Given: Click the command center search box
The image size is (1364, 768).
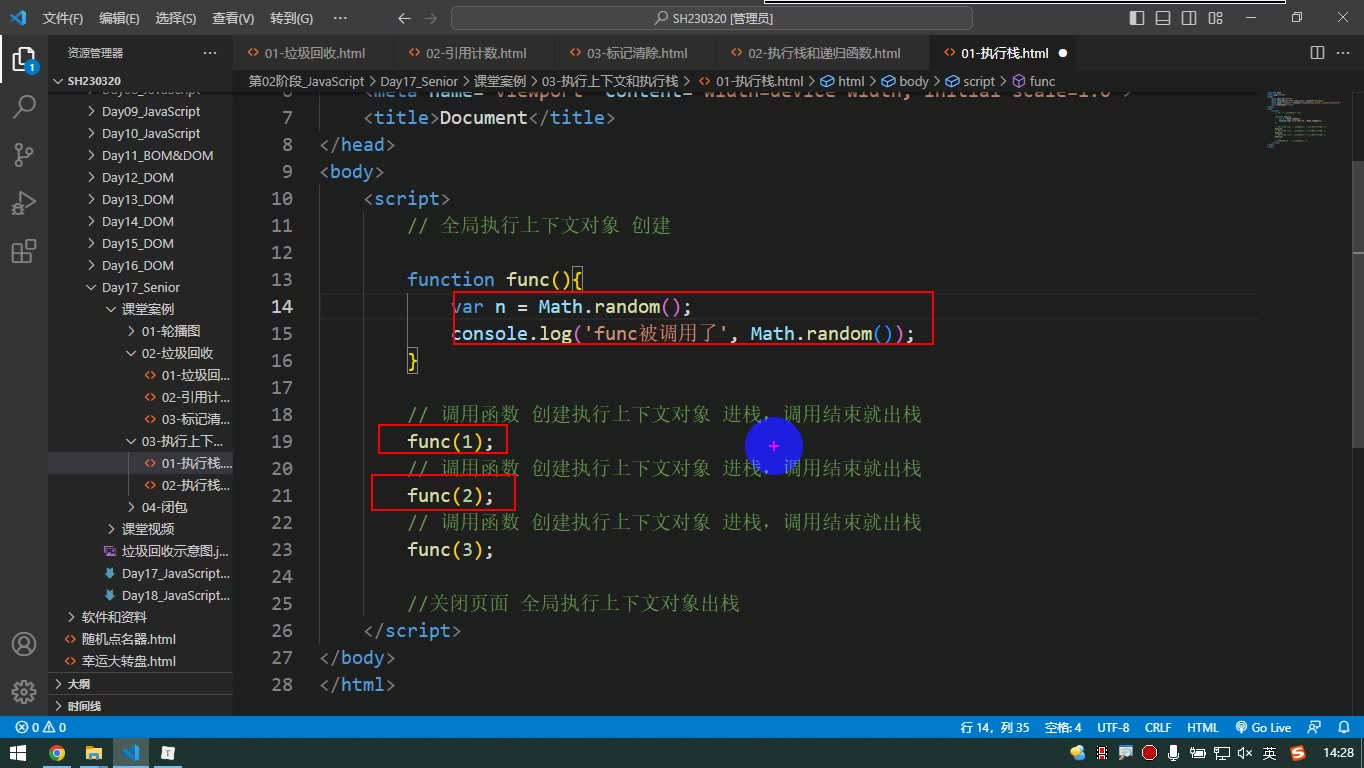Looking at the screenshot, I should (713, 18).
